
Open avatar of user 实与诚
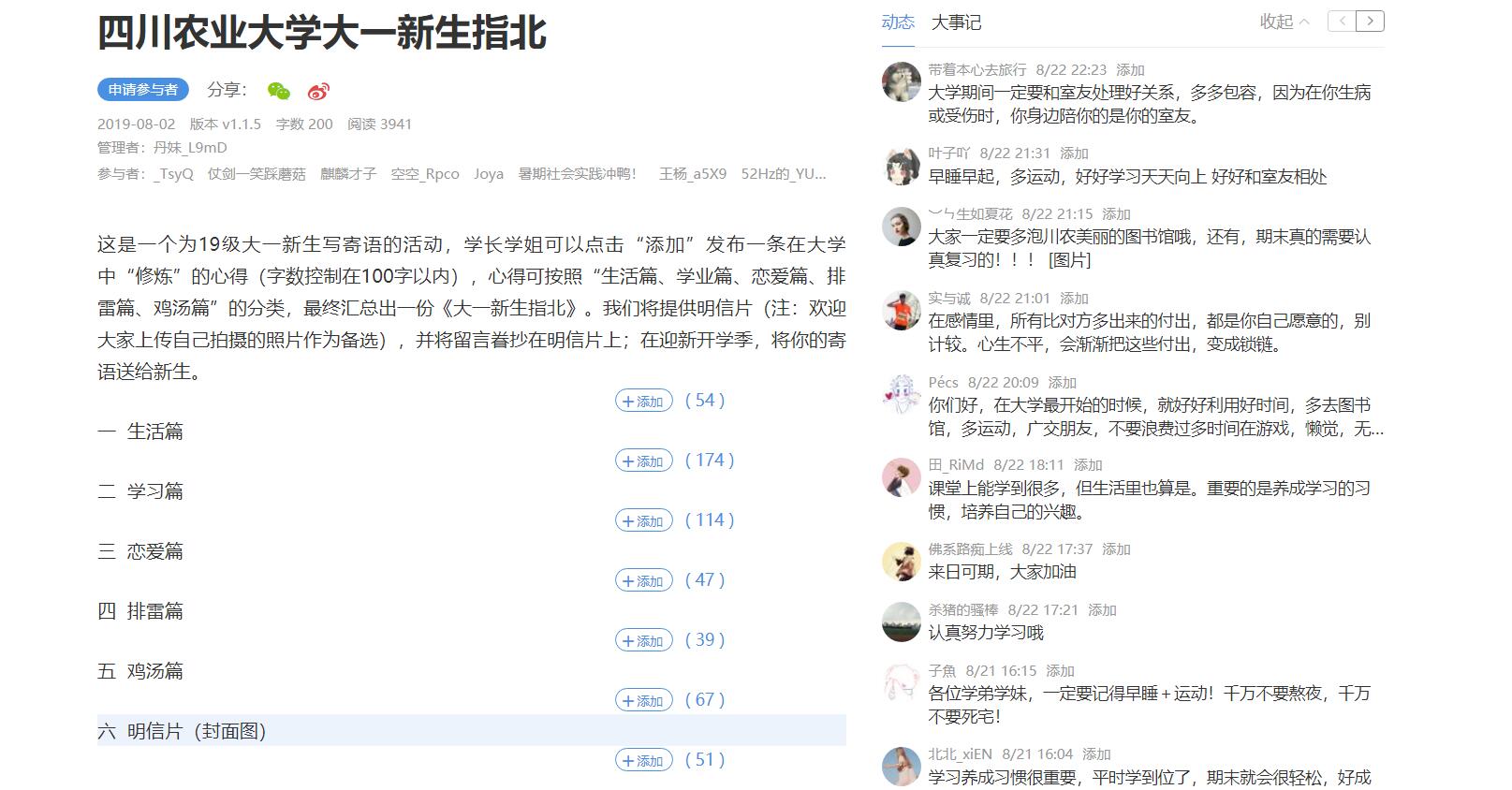point(902,311)
